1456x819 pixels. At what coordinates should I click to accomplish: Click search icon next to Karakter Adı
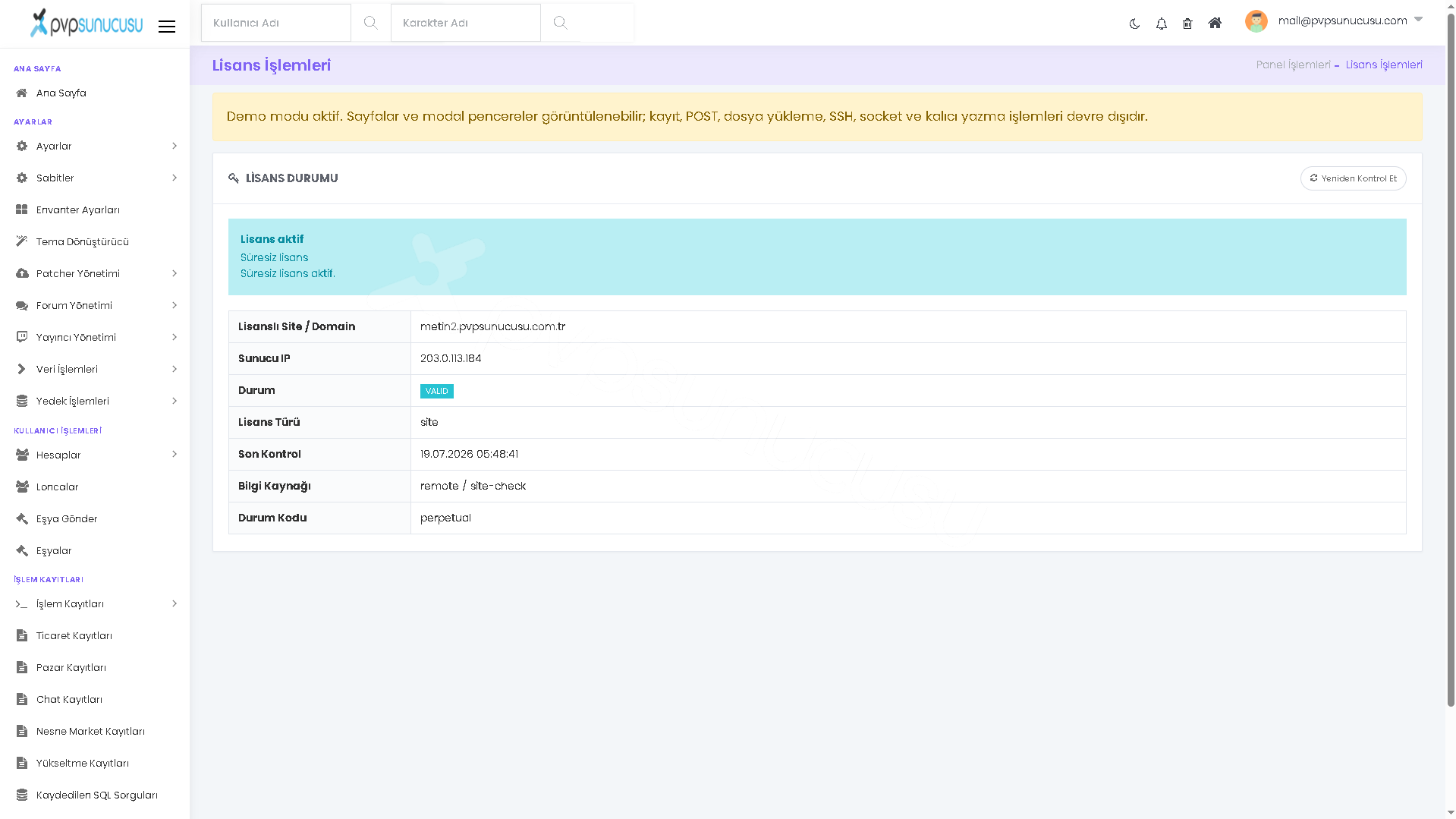pyautogui.click(x=560, y=23)
